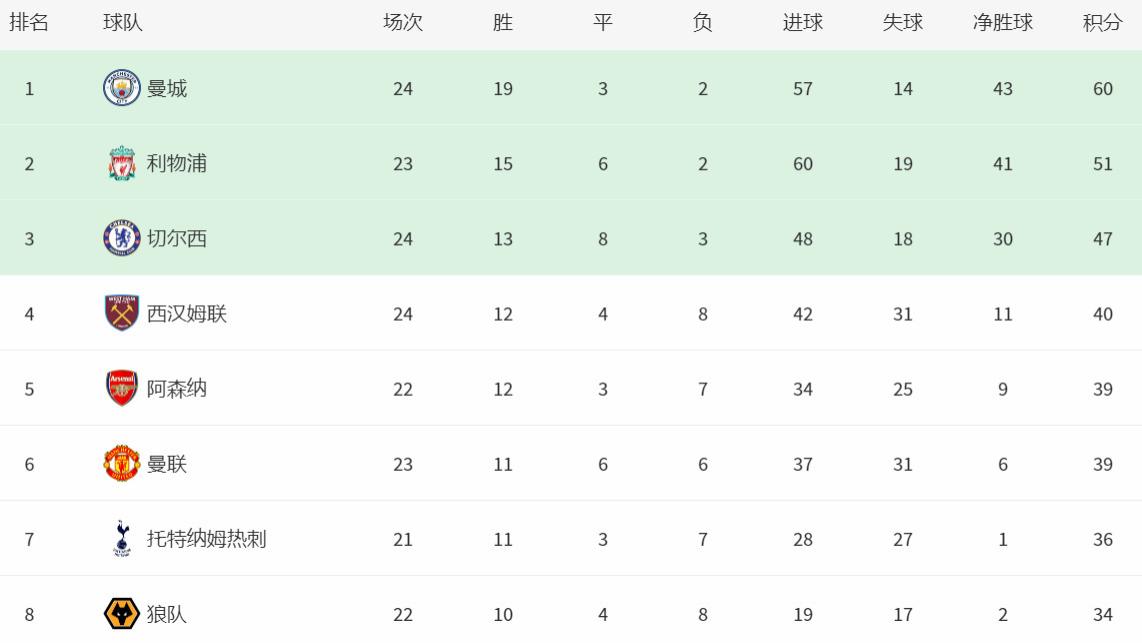Click the 场次 column header
This screenshot has height=643, width=1142.
coord(403,23)
